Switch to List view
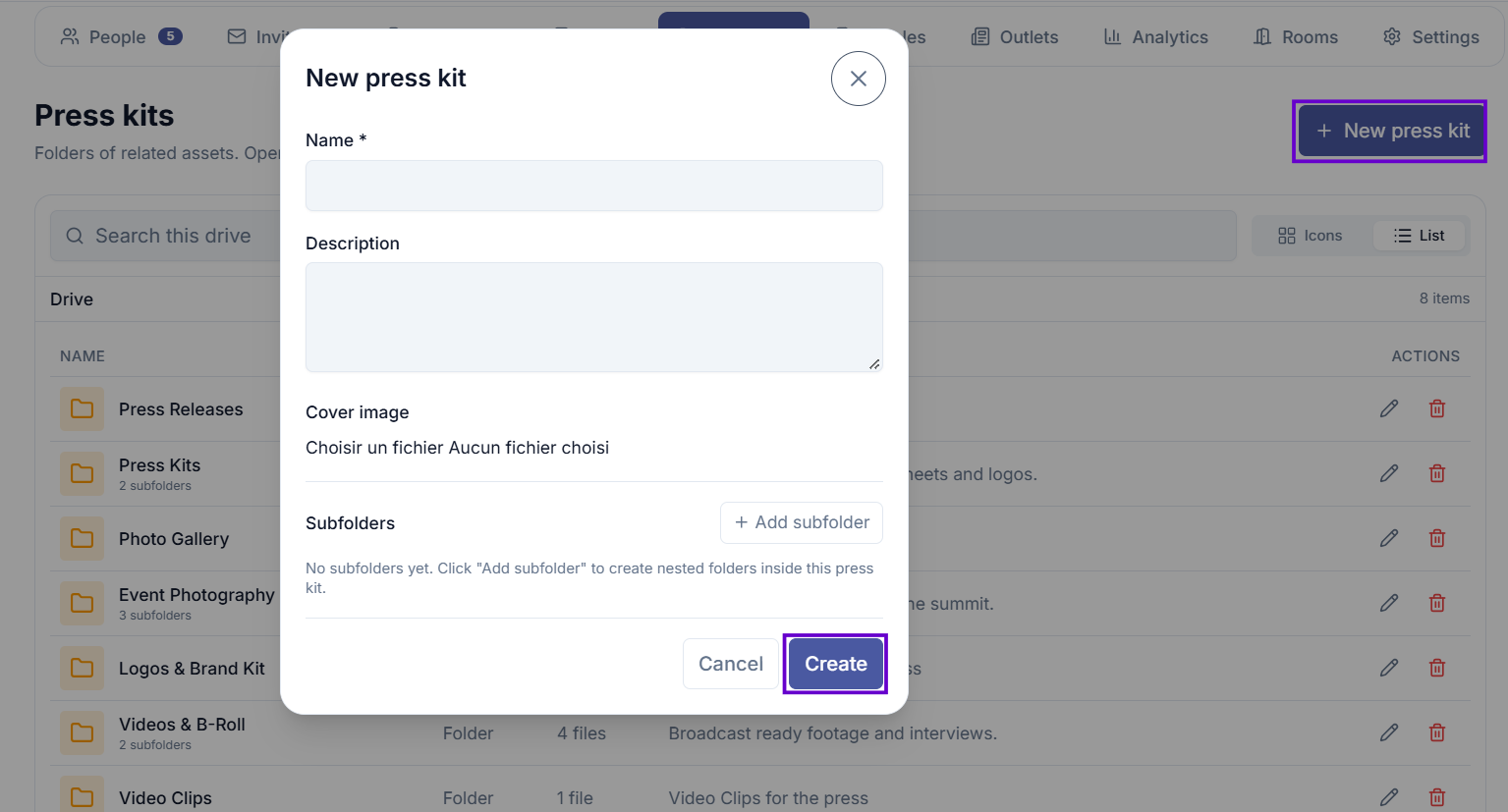1508x812 pixels. pos(1419,236)
